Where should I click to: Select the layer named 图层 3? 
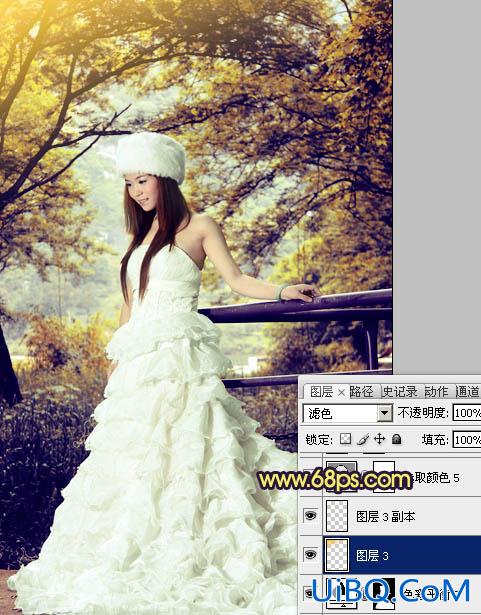[x=372, y=555]
